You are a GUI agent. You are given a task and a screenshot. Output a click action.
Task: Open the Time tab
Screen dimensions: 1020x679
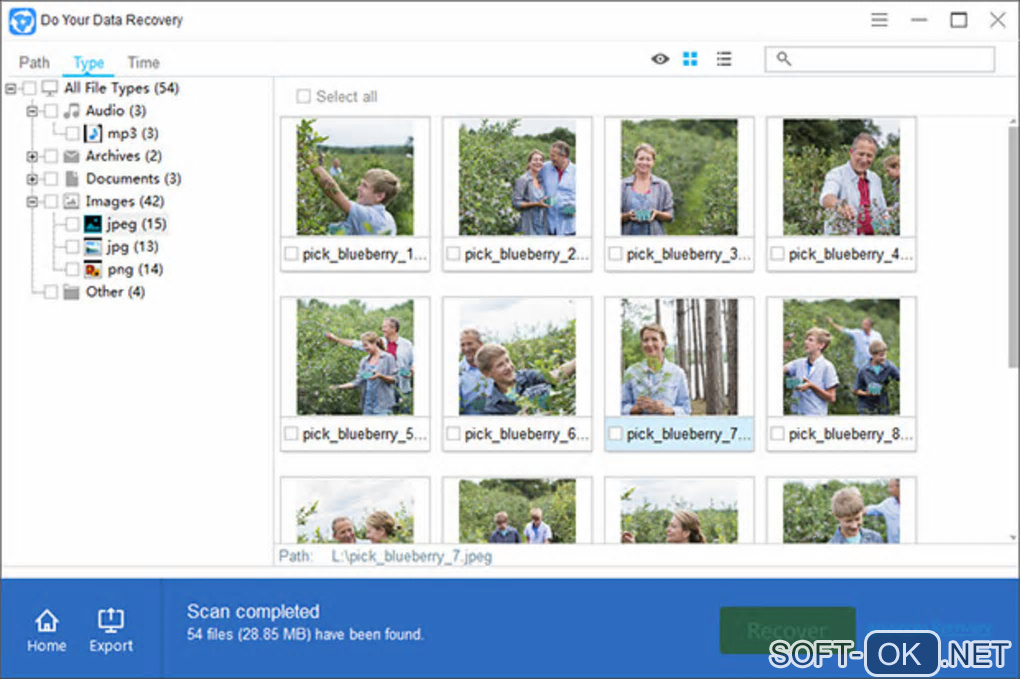[x=143, y=62]
